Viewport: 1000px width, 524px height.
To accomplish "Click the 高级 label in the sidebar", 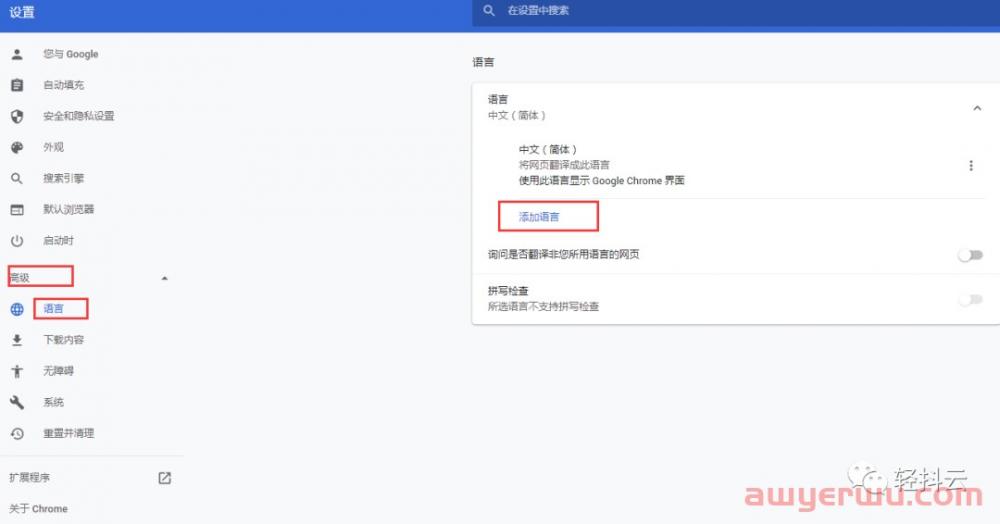I will click(x=20, y=277).
